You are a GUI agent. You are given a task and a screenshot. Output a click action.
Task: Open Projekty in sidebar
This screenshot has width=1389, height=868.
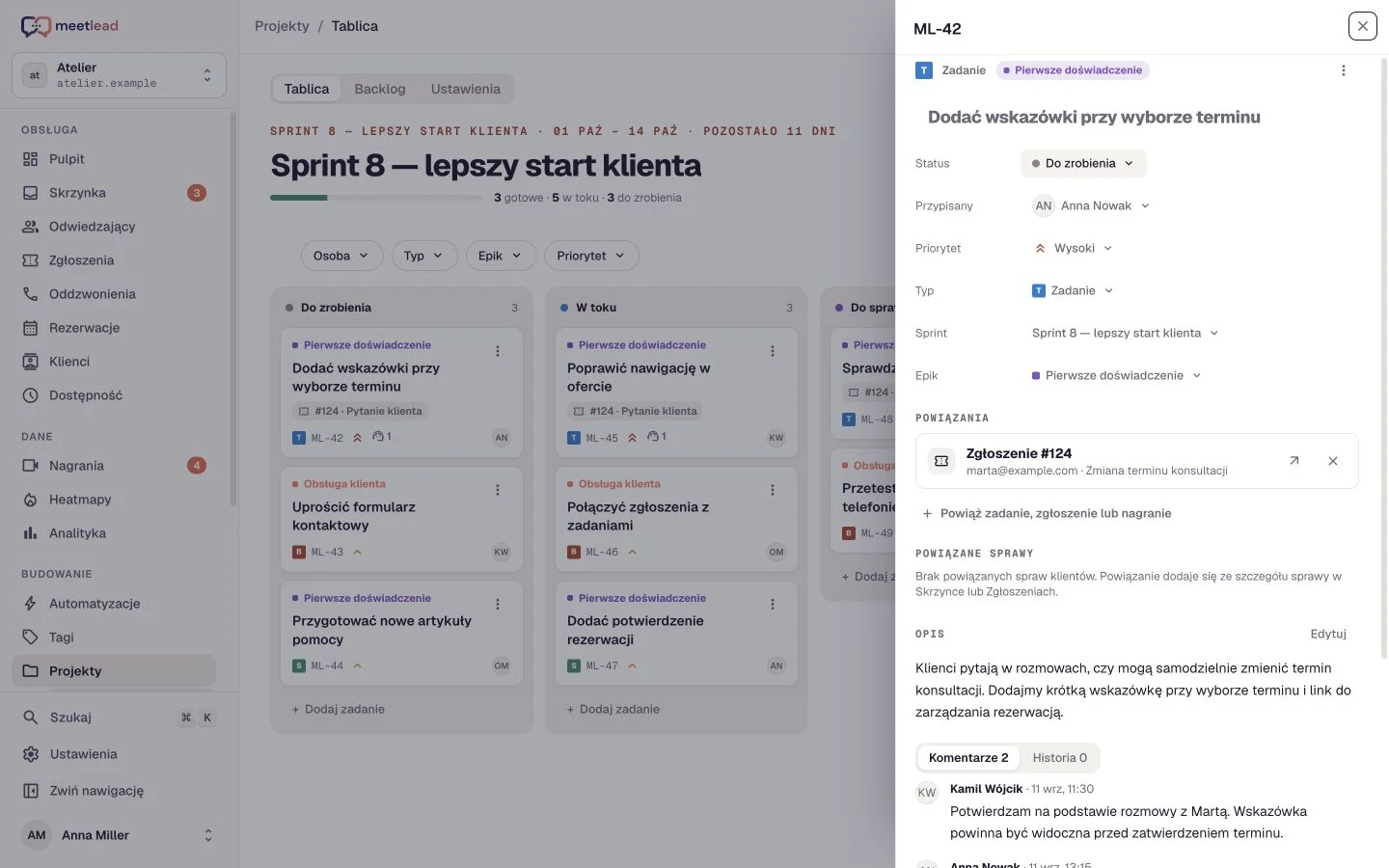[114, 671]
